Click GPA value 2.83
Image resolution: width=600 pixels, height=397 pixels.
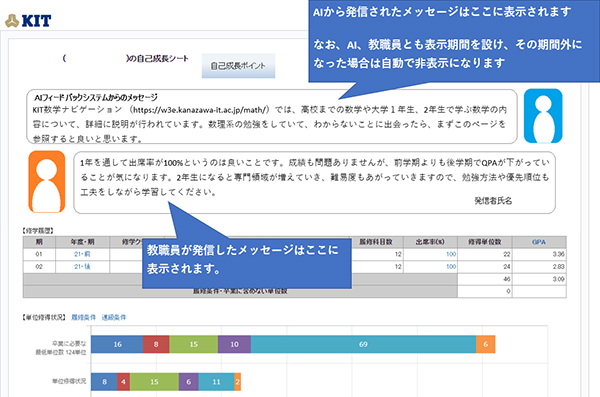558,266
